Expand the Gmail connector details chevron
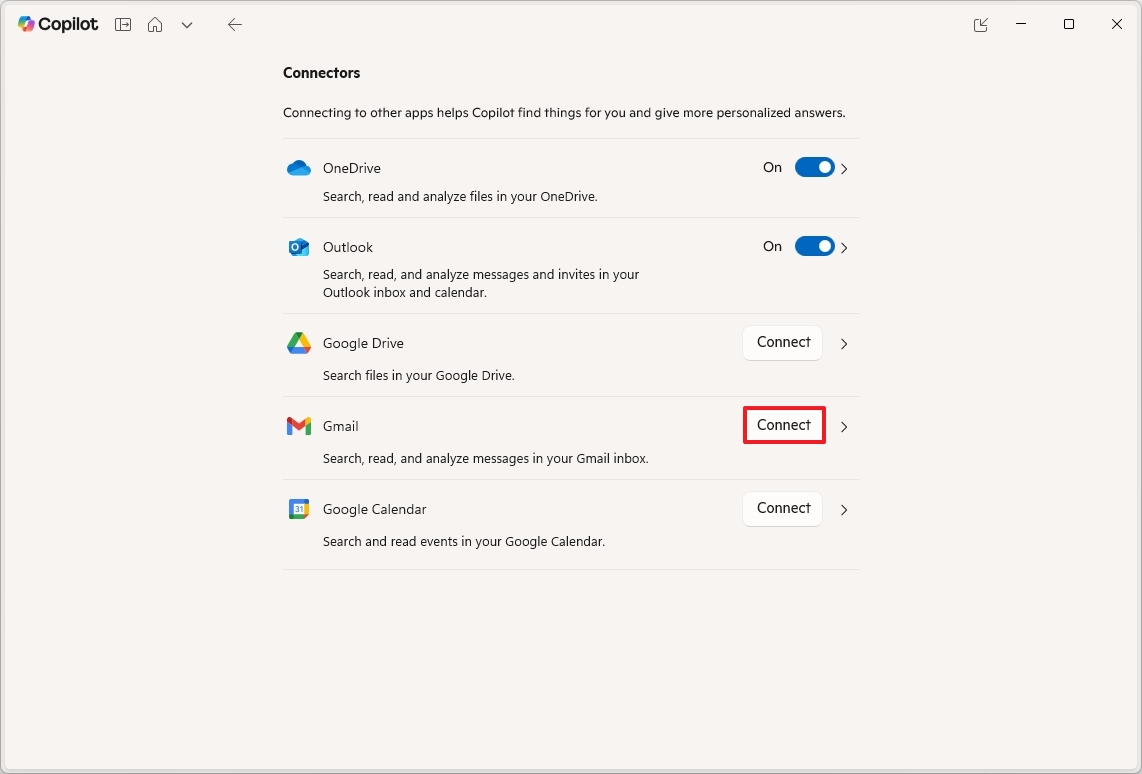The width and height of the screenshot is (1142, 774). point(843,426)
